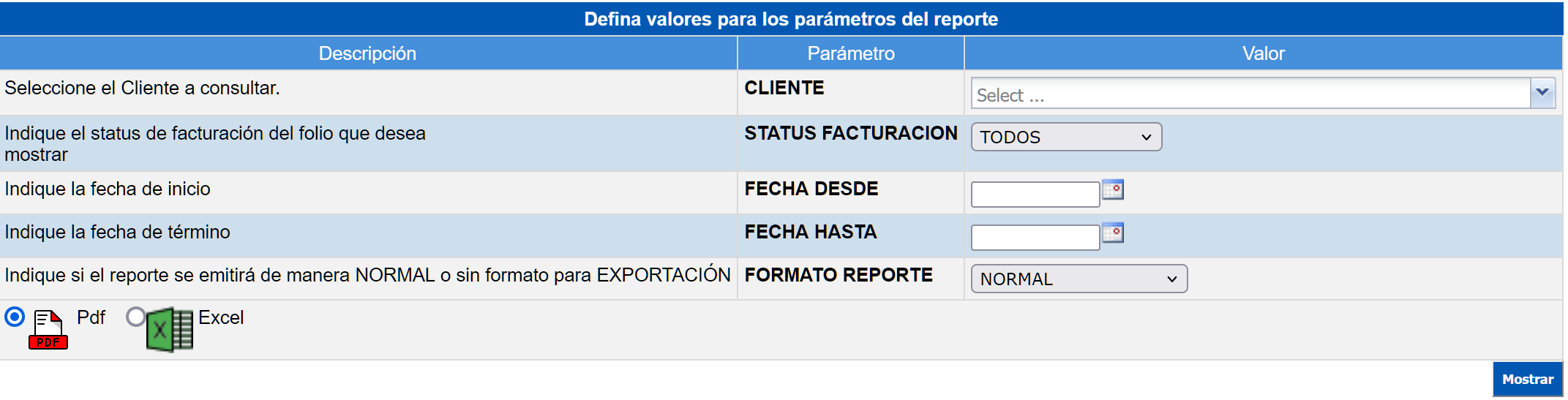Image resolution: width=1568 pixels, height=400 pixels.
Task: Select the Excel radio button
Action: coord(135,317)
